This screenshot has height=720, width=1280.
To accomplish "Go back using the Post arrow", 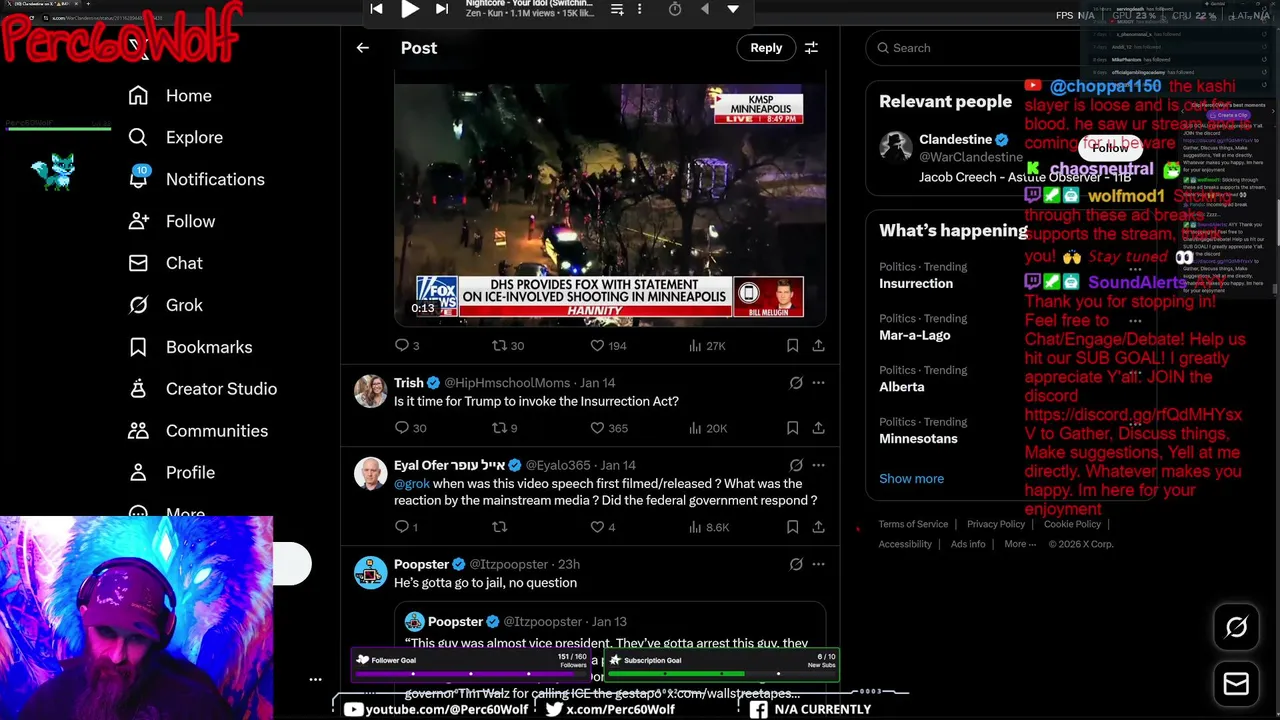I will (363, 48).
